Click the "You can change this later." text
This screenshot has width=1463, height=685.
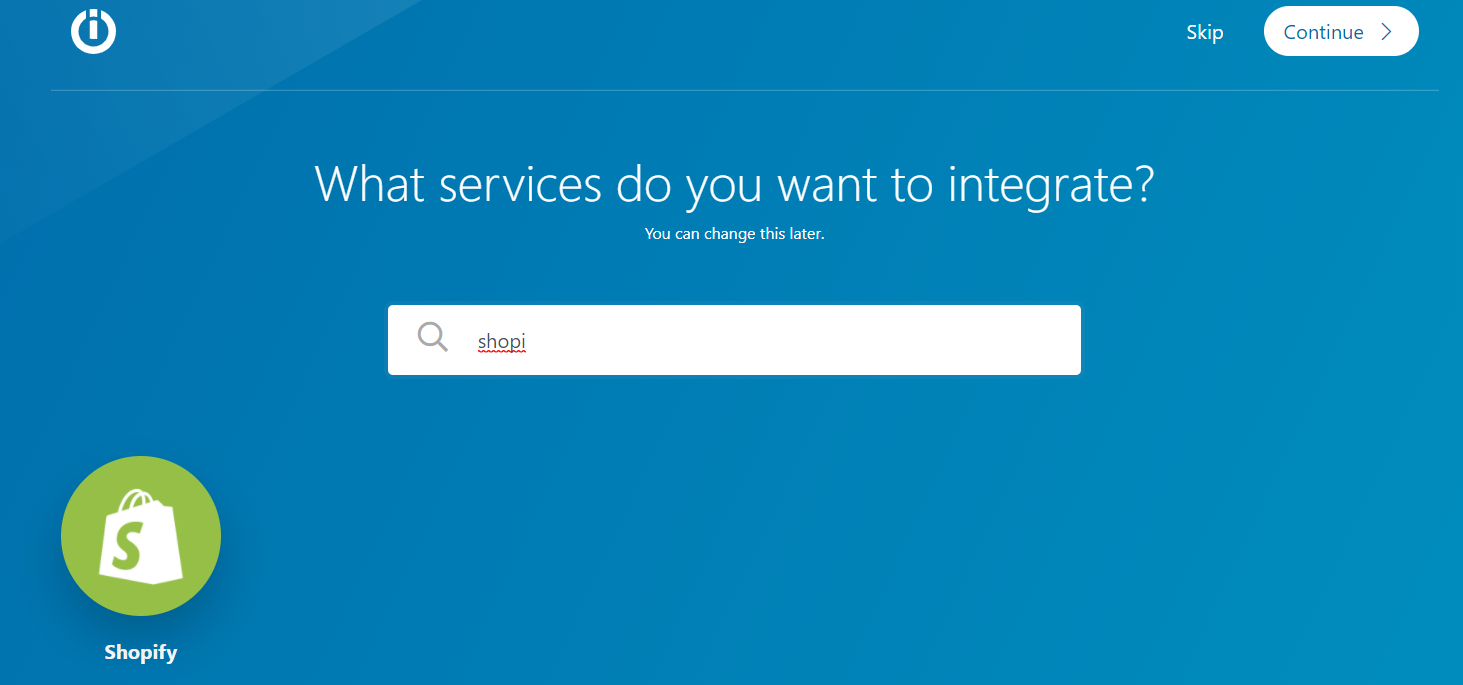[x=734, y=234]
